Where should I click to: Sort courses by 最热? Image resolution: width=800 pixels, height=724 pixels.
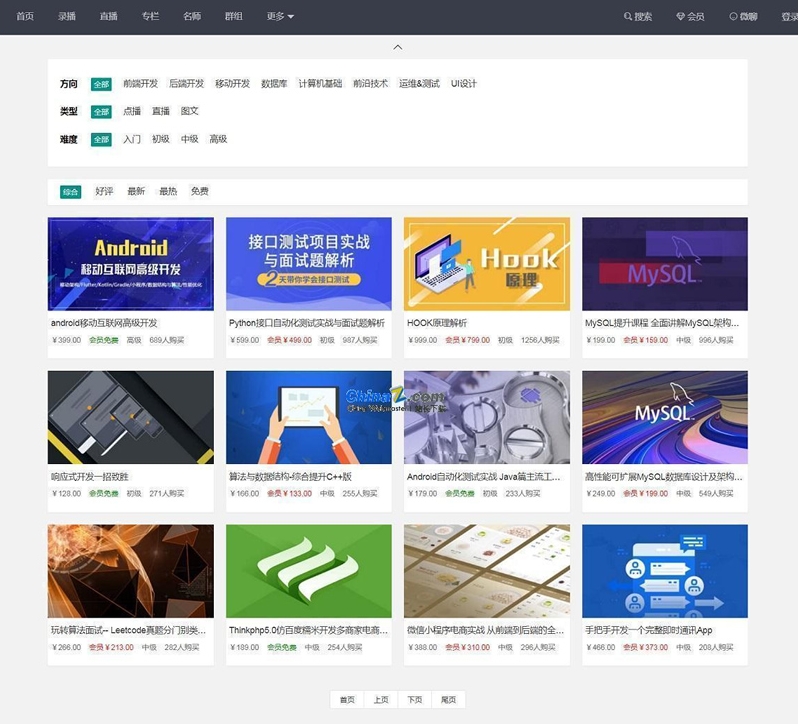point(168,191)
